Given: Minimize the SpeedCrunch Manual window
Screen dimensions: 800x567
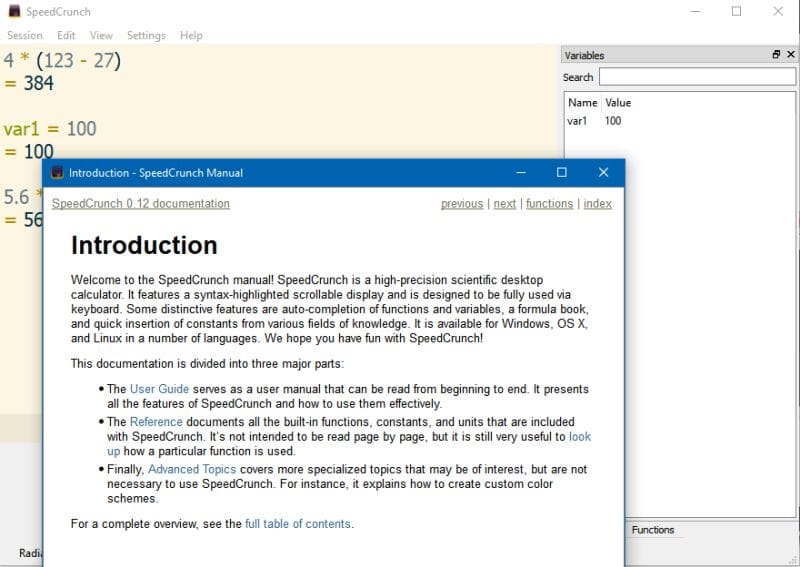Looking at the screenshot, I should click(x=519, y=173).
